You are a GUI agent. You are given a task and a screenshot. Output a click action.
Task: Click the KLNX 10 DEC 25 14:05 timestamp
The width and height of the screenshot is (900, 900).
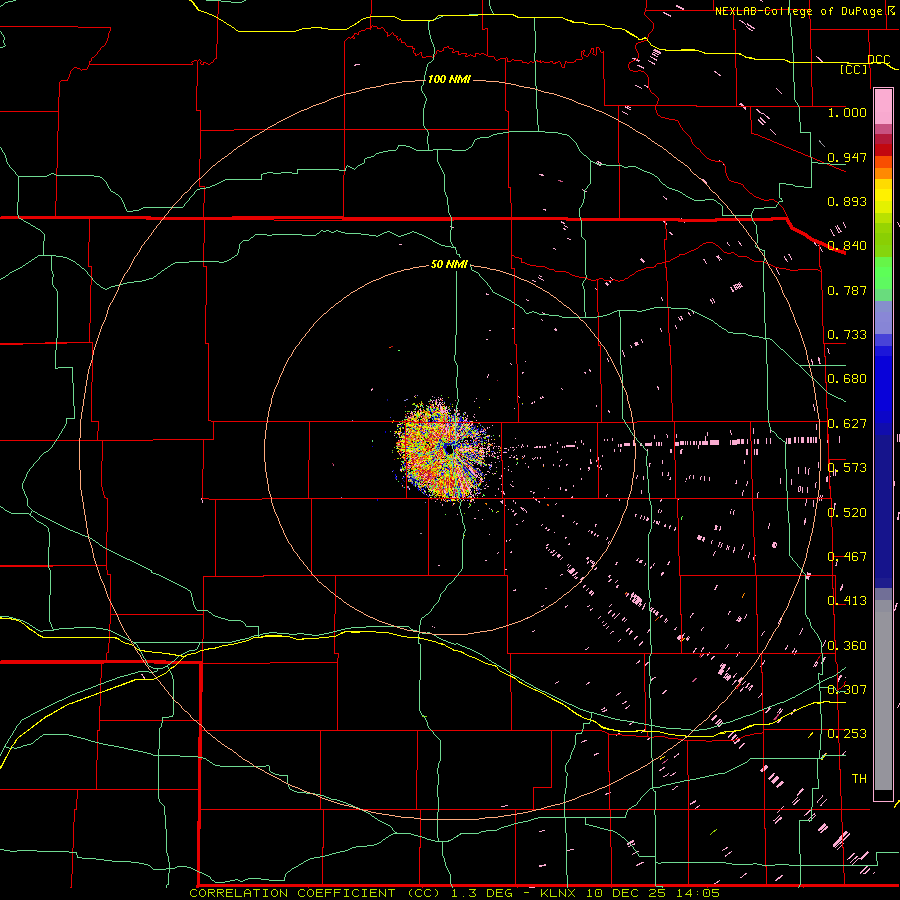point(630,893)
